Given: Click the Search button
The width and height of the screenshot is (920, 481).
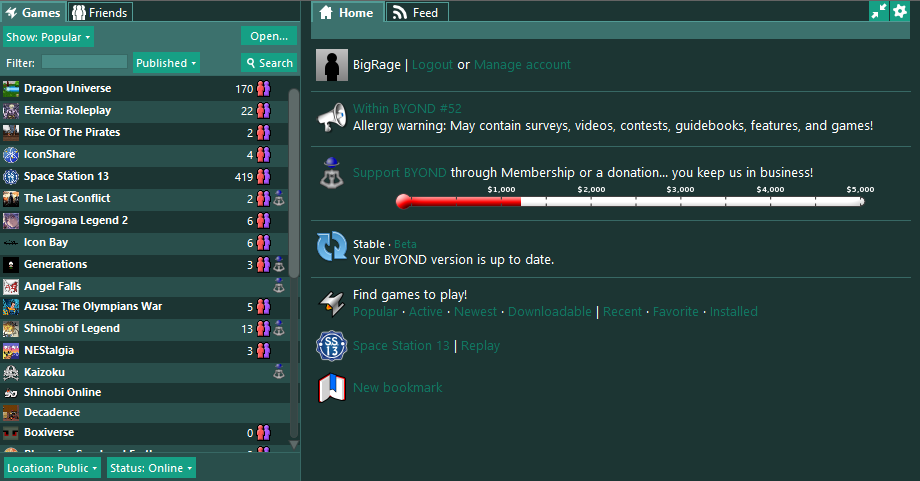Looking at the screenshot, I should pos(269,63).
